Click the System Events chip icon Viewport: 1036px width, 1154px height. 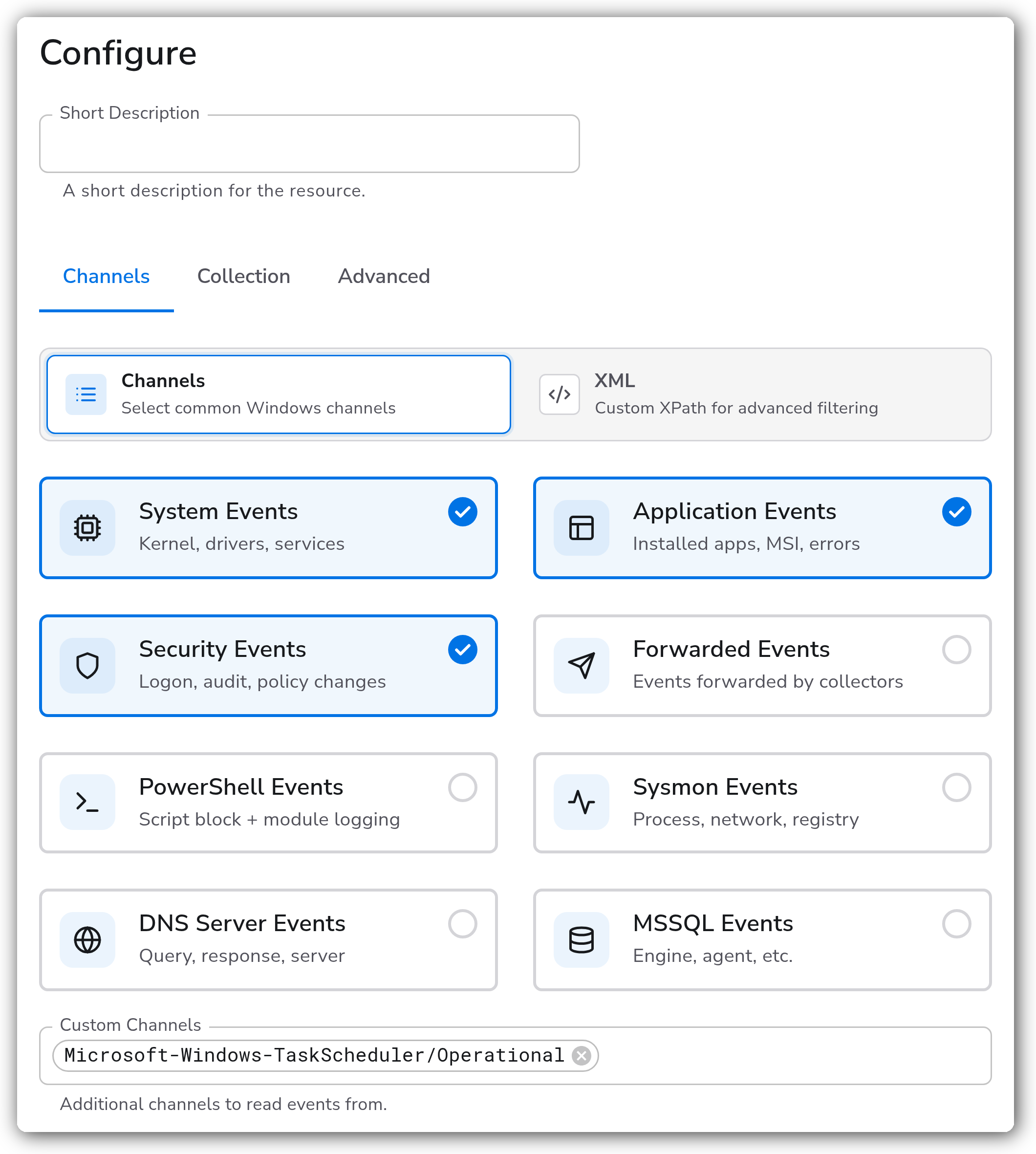pos(87,528)
